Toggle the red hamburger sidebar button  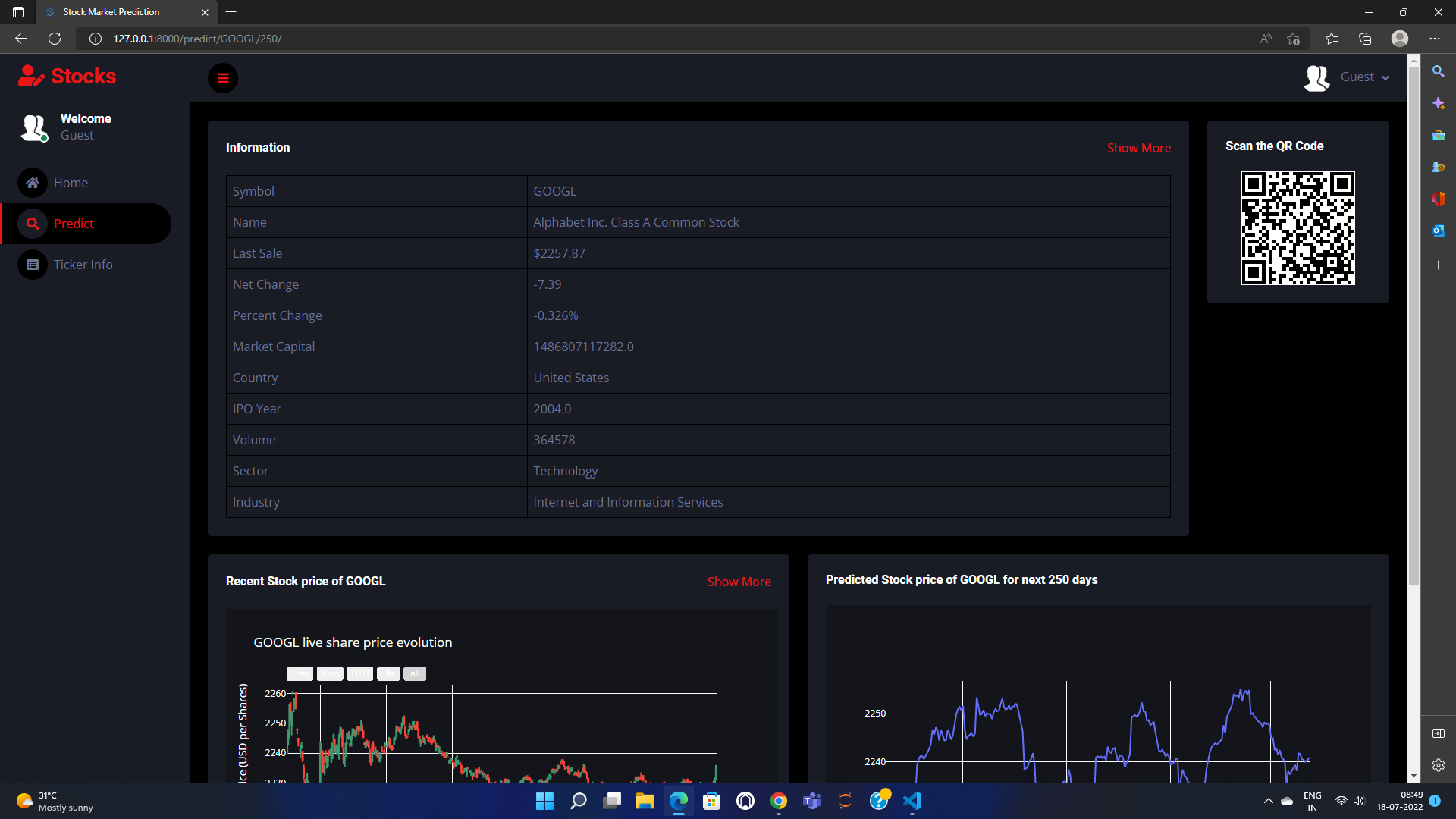pyautogui.click(x=223, y=78)
